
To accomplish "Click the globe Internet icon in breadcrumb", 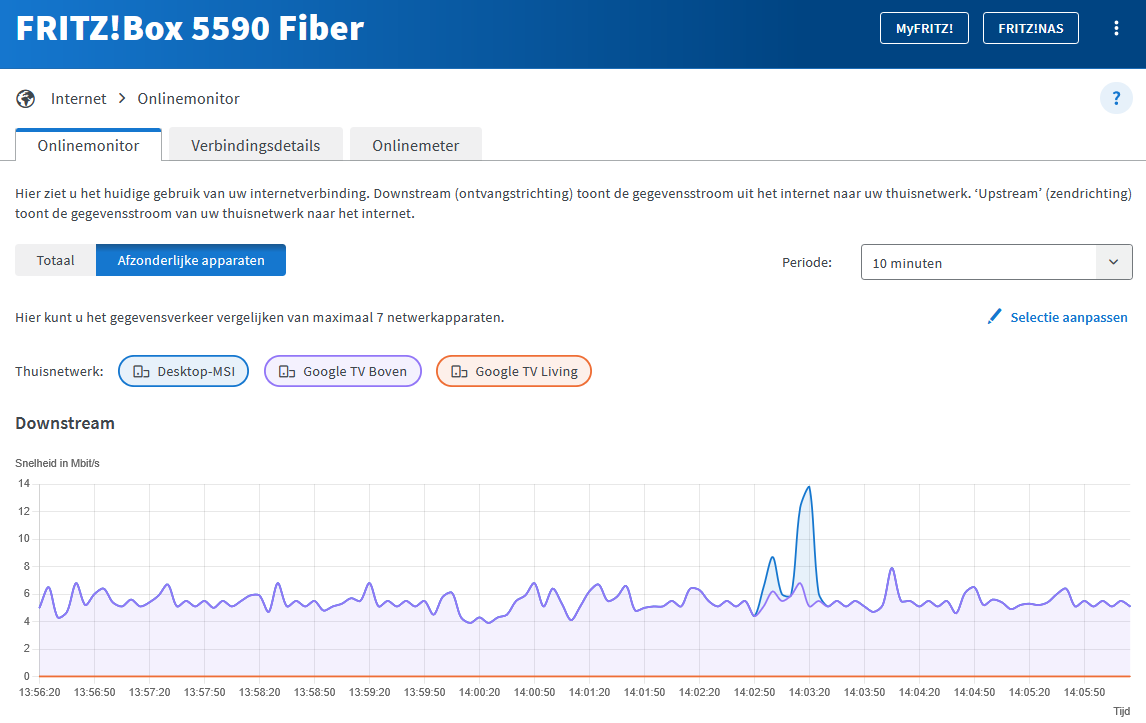I will click(x=26, y=99).
